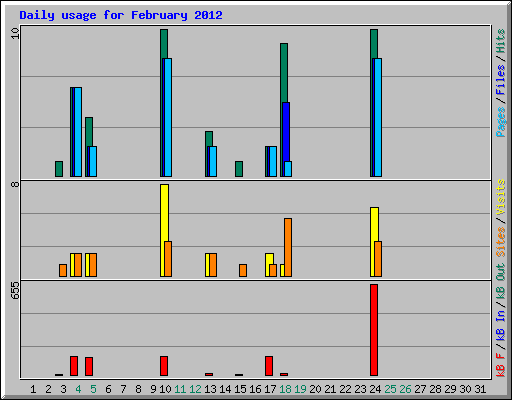Click the tall red kB bar for day 24
Screen dimensions: 512x400
click(x=374, y=330)
